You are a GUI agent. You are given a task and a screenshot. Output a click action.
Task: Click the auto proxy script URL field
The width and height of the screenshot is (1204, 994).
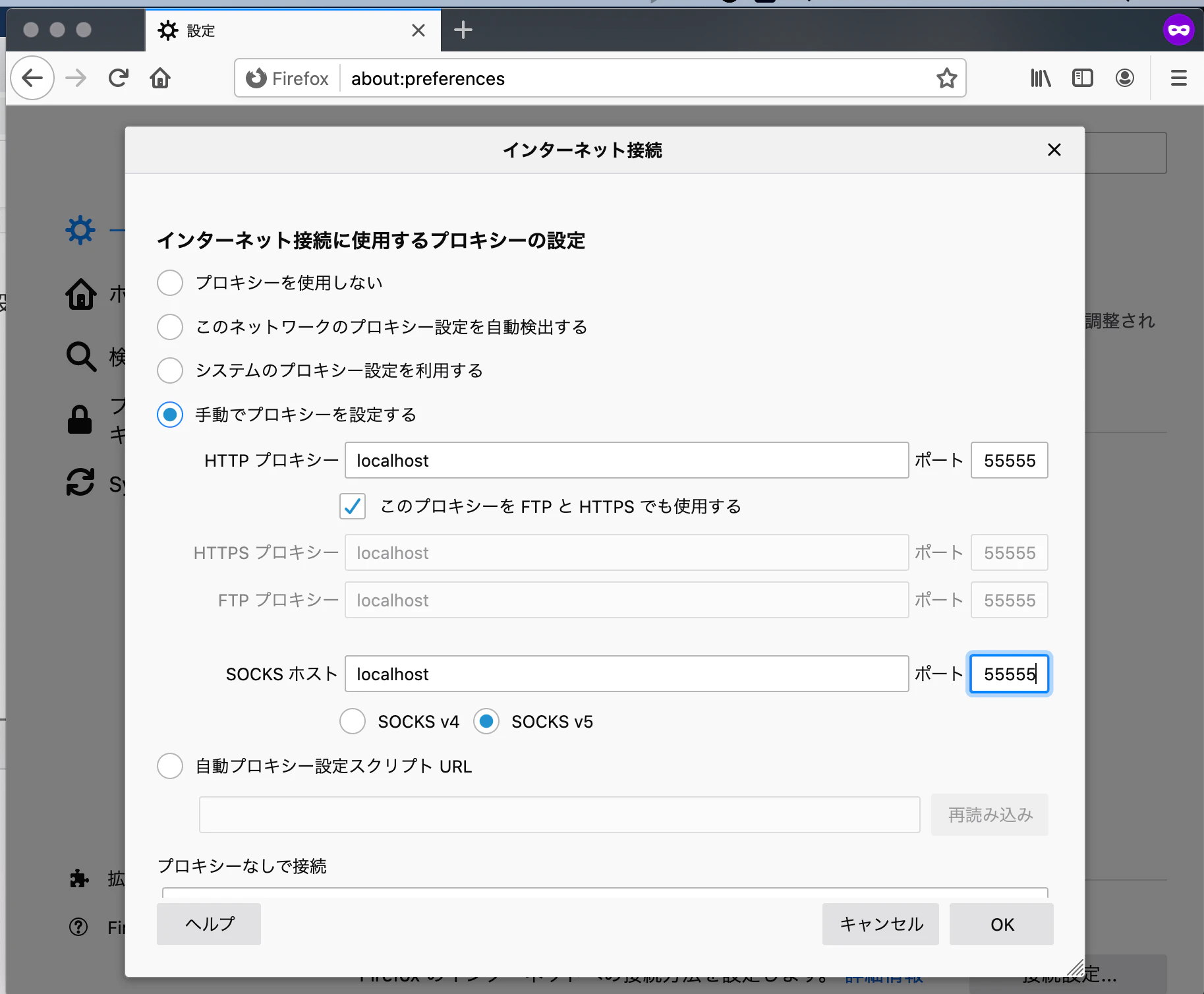(559, 815)
